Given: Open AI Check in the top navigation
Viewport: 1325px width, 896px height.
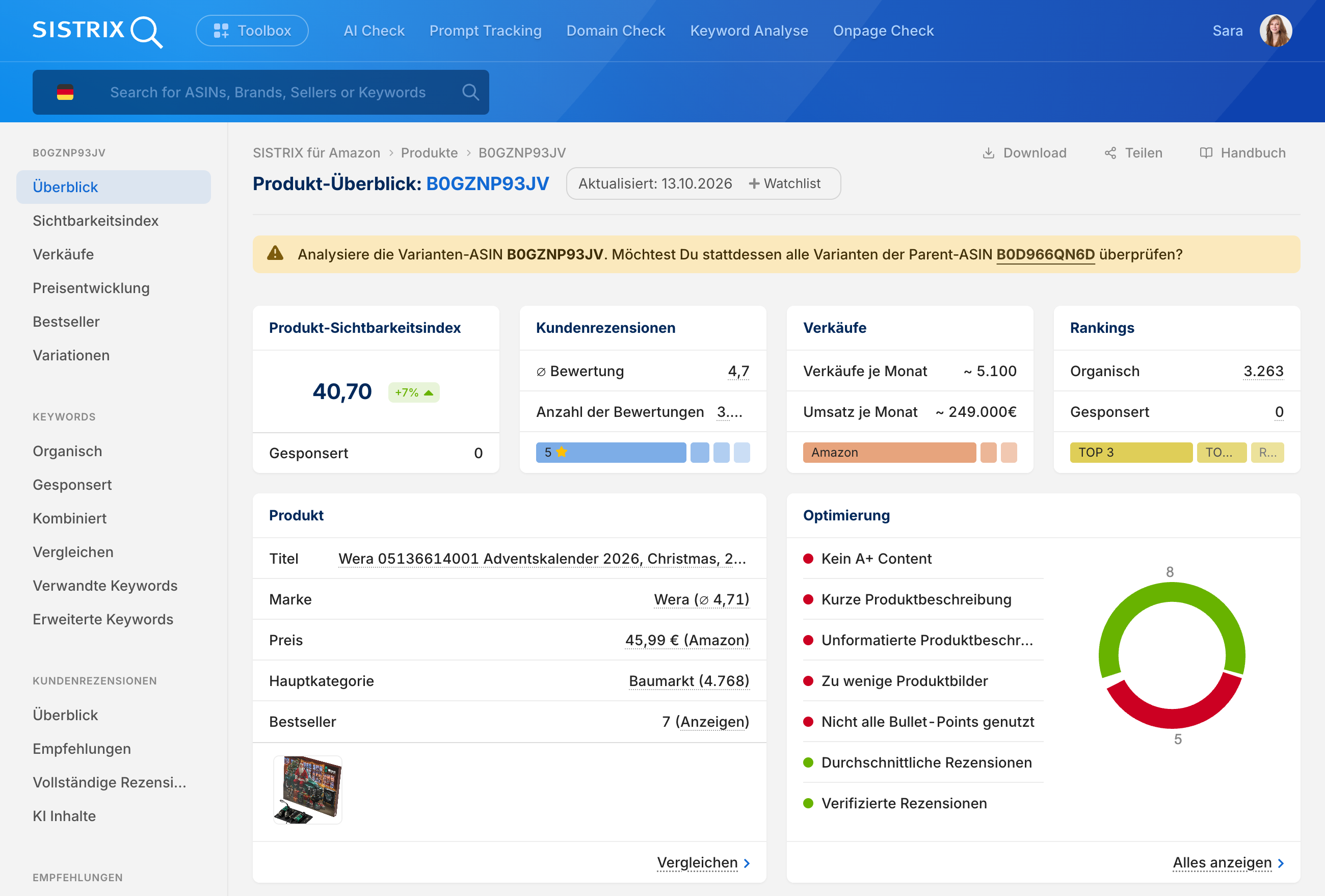Looking at the screenshot, I should click(x=374, y=31).
